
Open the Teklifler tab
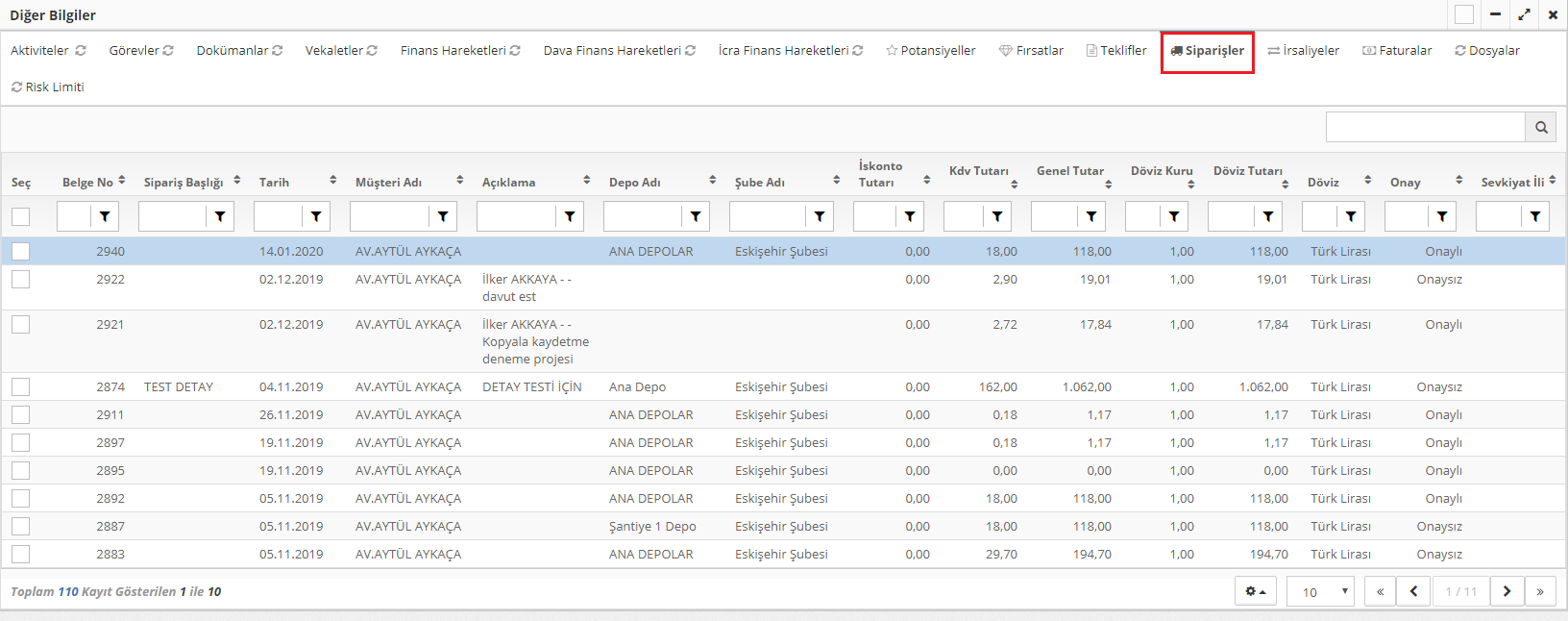tap(1116, 51)
